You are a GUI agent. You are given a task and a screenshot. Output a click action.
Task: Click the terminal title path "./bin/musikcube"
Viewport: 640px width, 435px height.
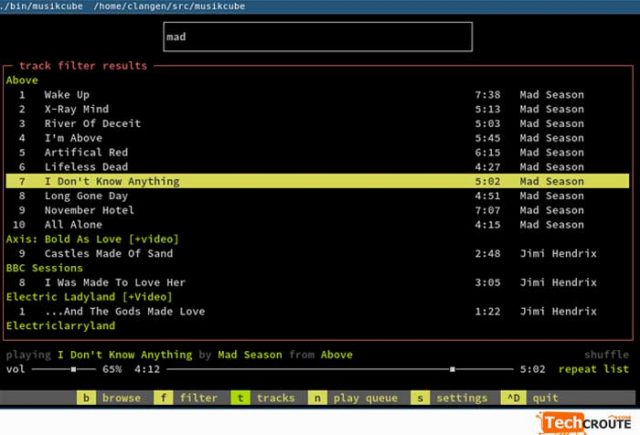(41, 6)
